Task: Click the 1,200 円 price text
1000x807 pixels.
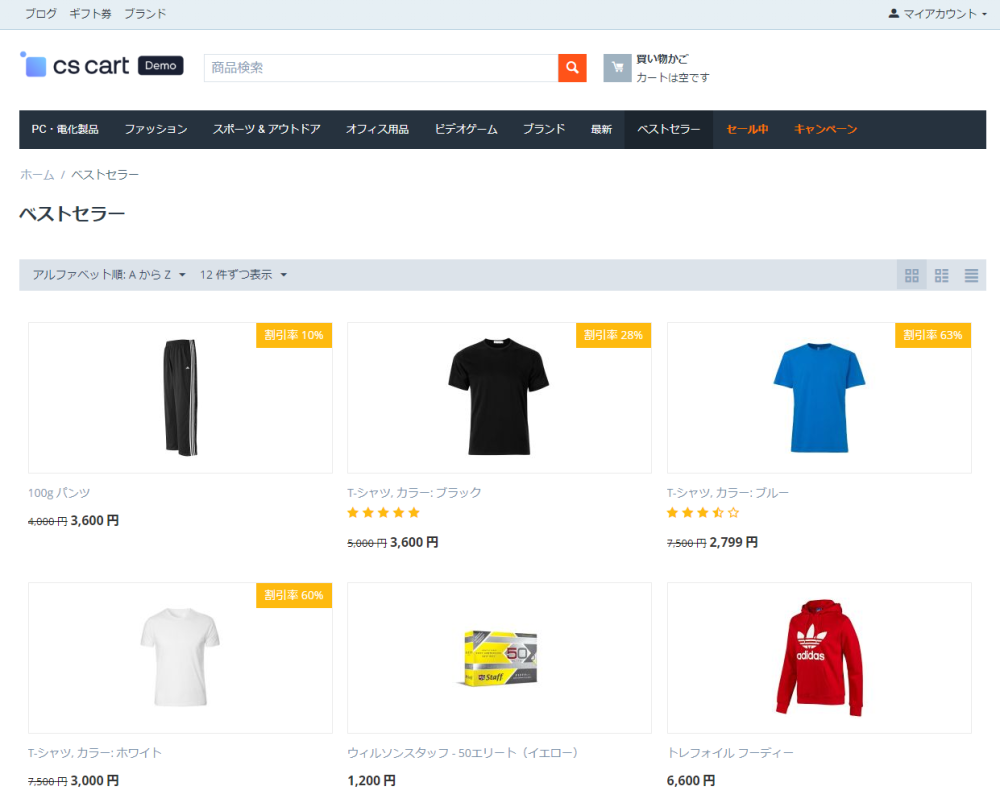Action: click(x=371, y=781)
